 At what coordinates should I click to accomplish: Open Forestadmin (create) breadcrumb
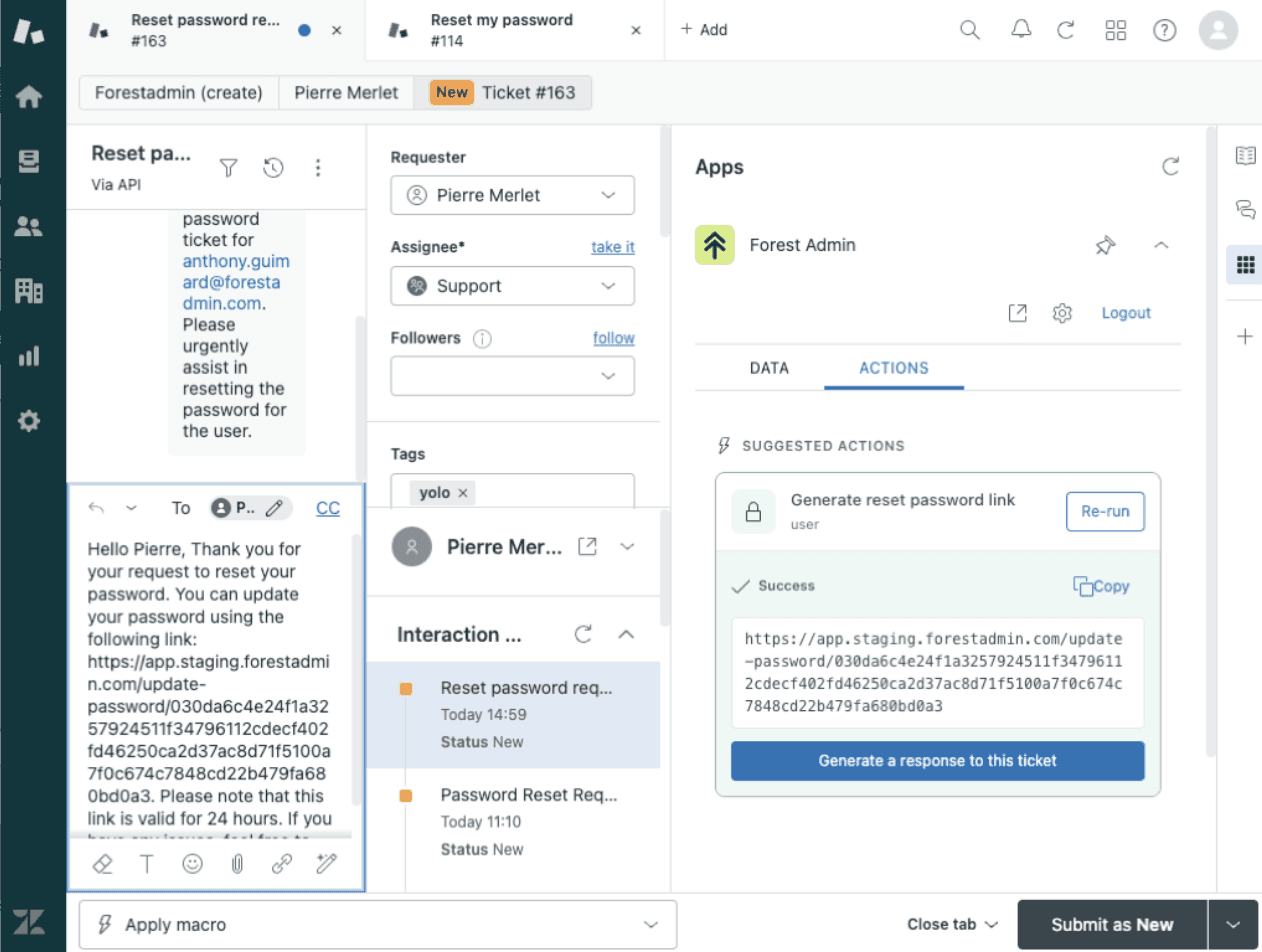[x=179, y=93]
